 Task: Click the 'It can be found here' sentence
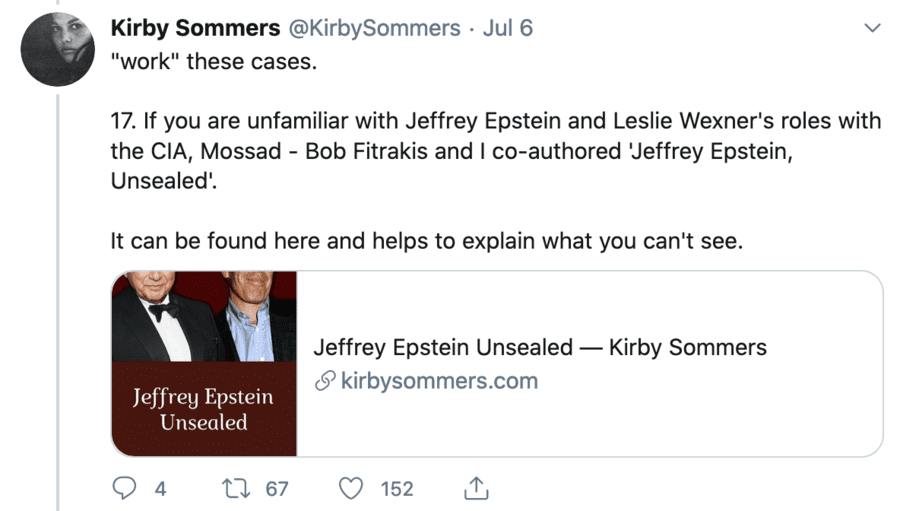(427, 241)
